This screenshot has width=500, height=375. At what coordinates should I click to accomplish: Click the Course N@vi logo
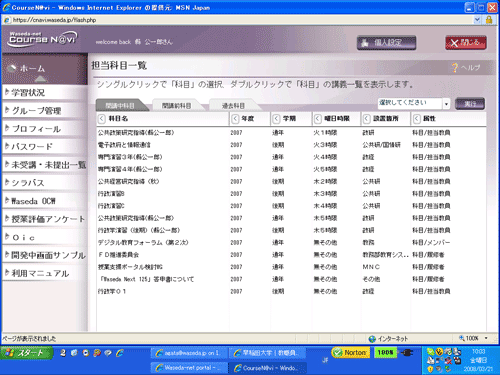coord(42,39)
